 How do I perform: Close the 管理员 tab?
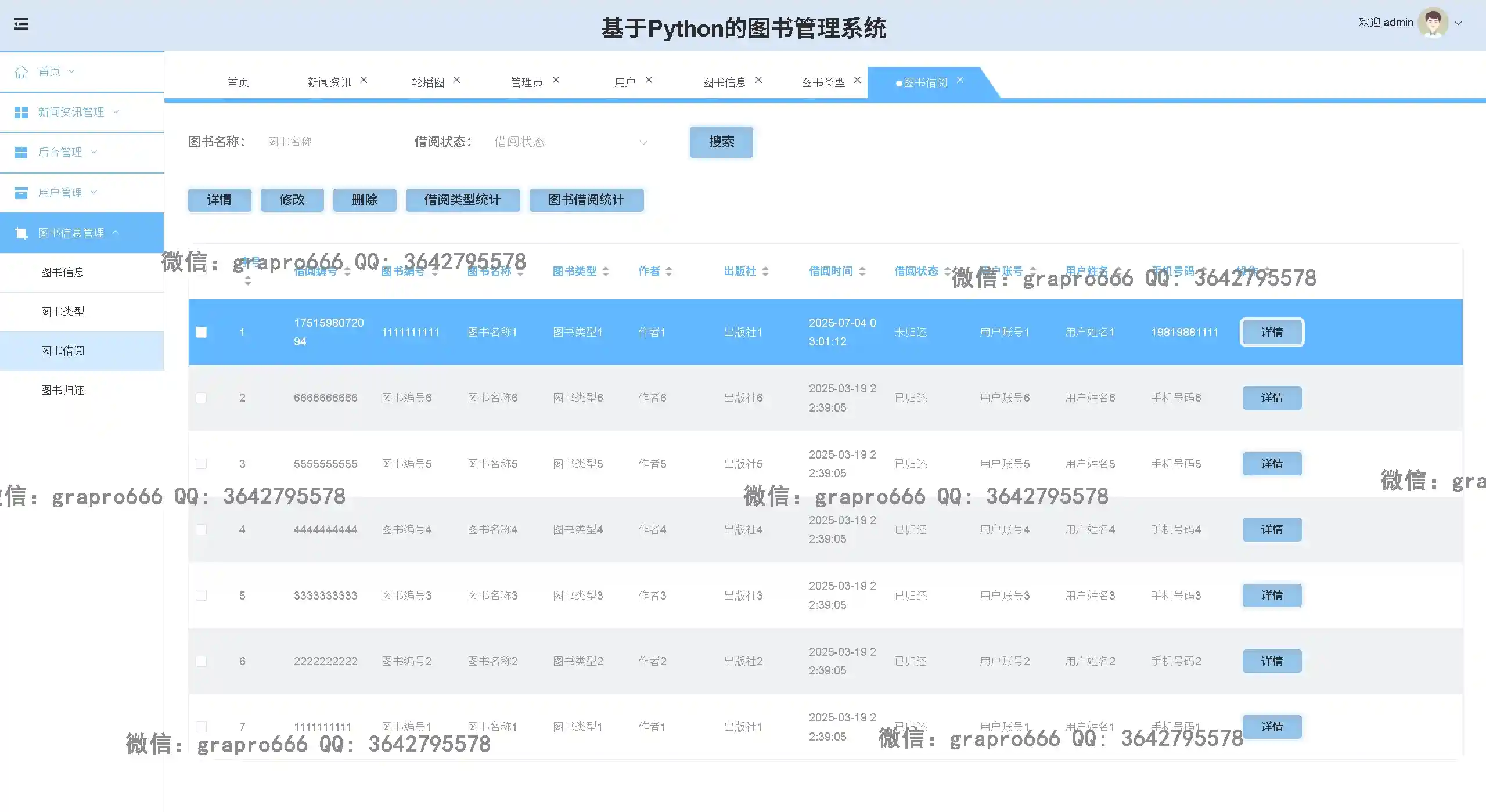pyautogui.click(x=556, y=80)
